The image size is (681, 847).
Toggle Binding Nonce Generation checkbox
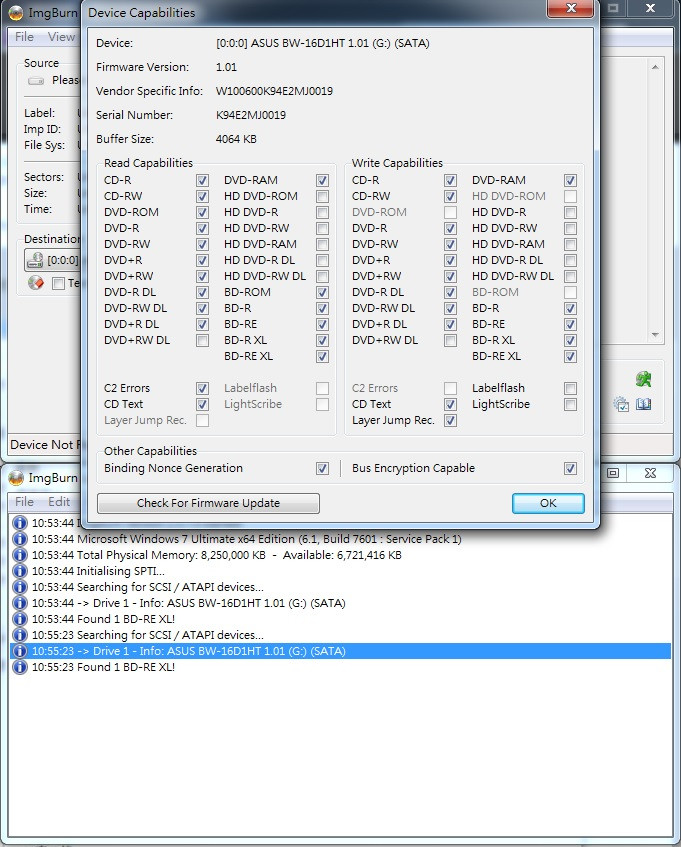coord(322,468)
